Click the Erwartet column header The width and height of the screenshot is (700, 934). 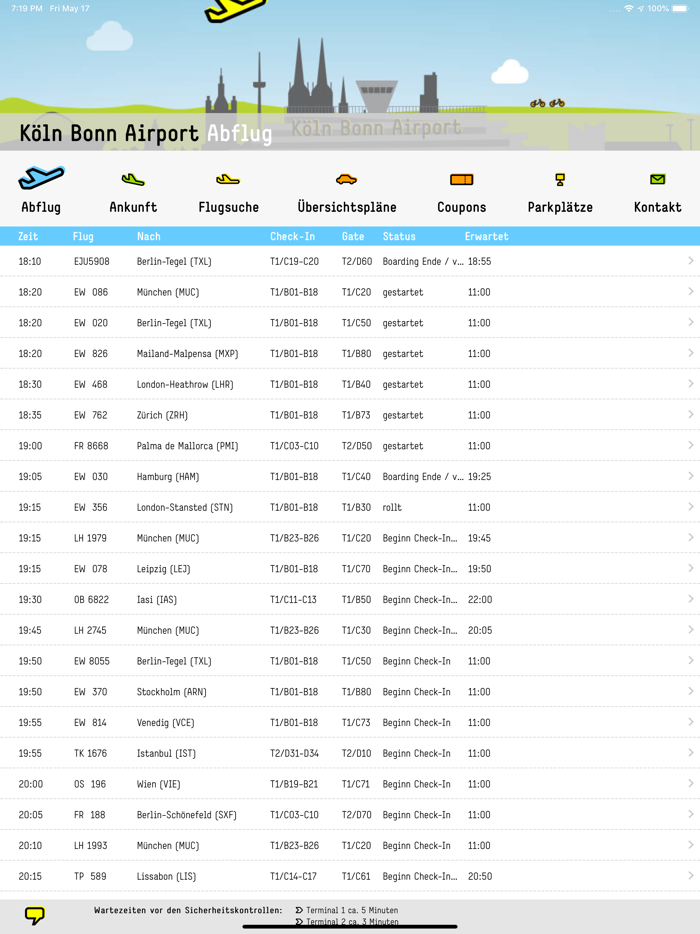coord(487,236)
